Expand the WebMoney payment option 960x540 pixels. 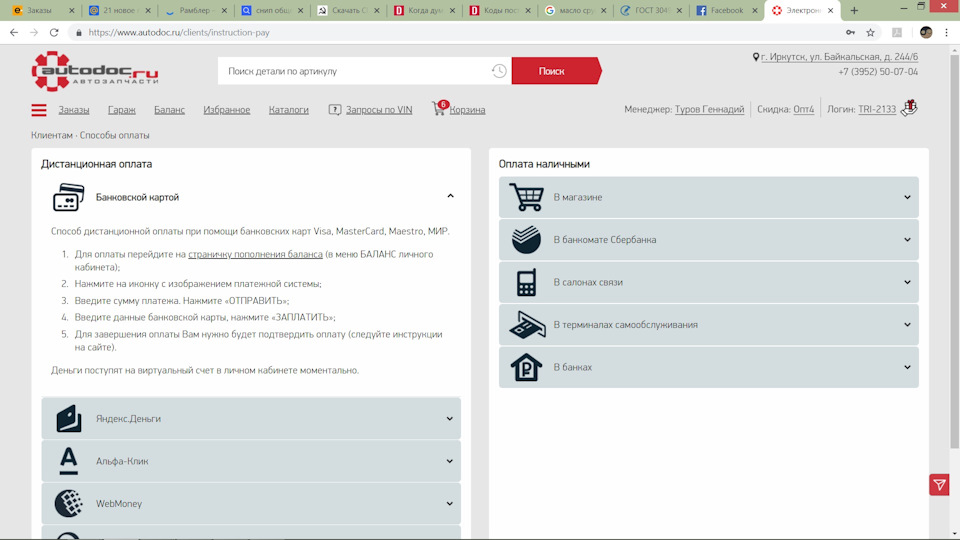coord(251,503)
